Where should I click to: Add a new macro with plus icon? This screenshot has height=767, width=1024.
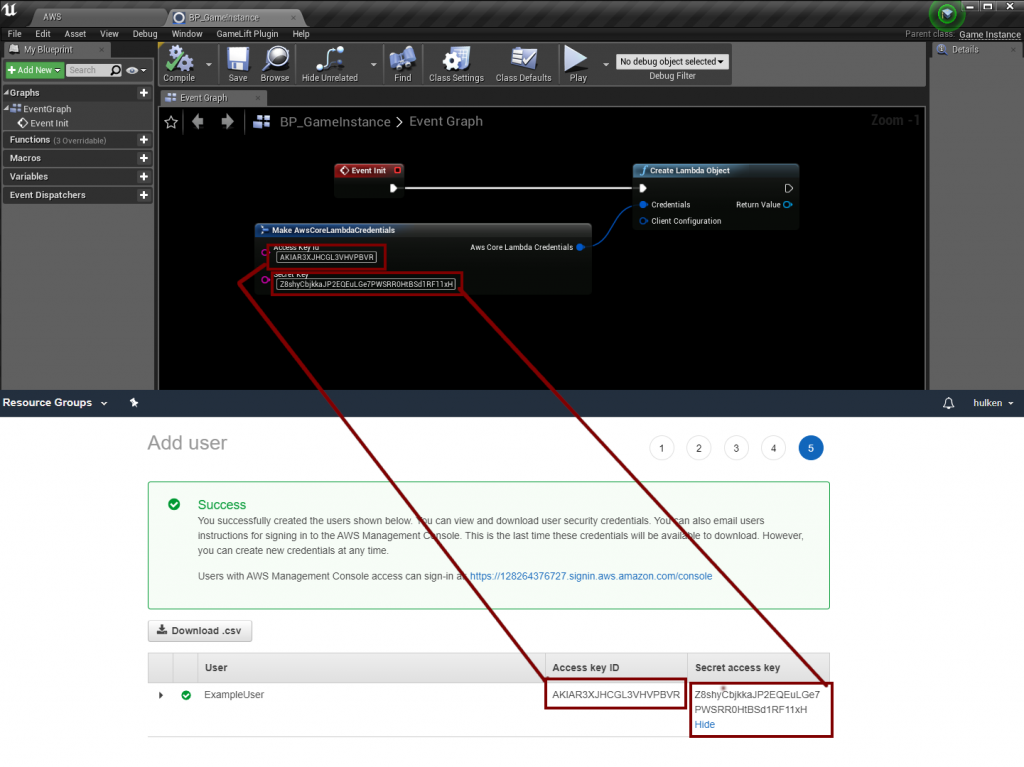(x=144, y=158)
